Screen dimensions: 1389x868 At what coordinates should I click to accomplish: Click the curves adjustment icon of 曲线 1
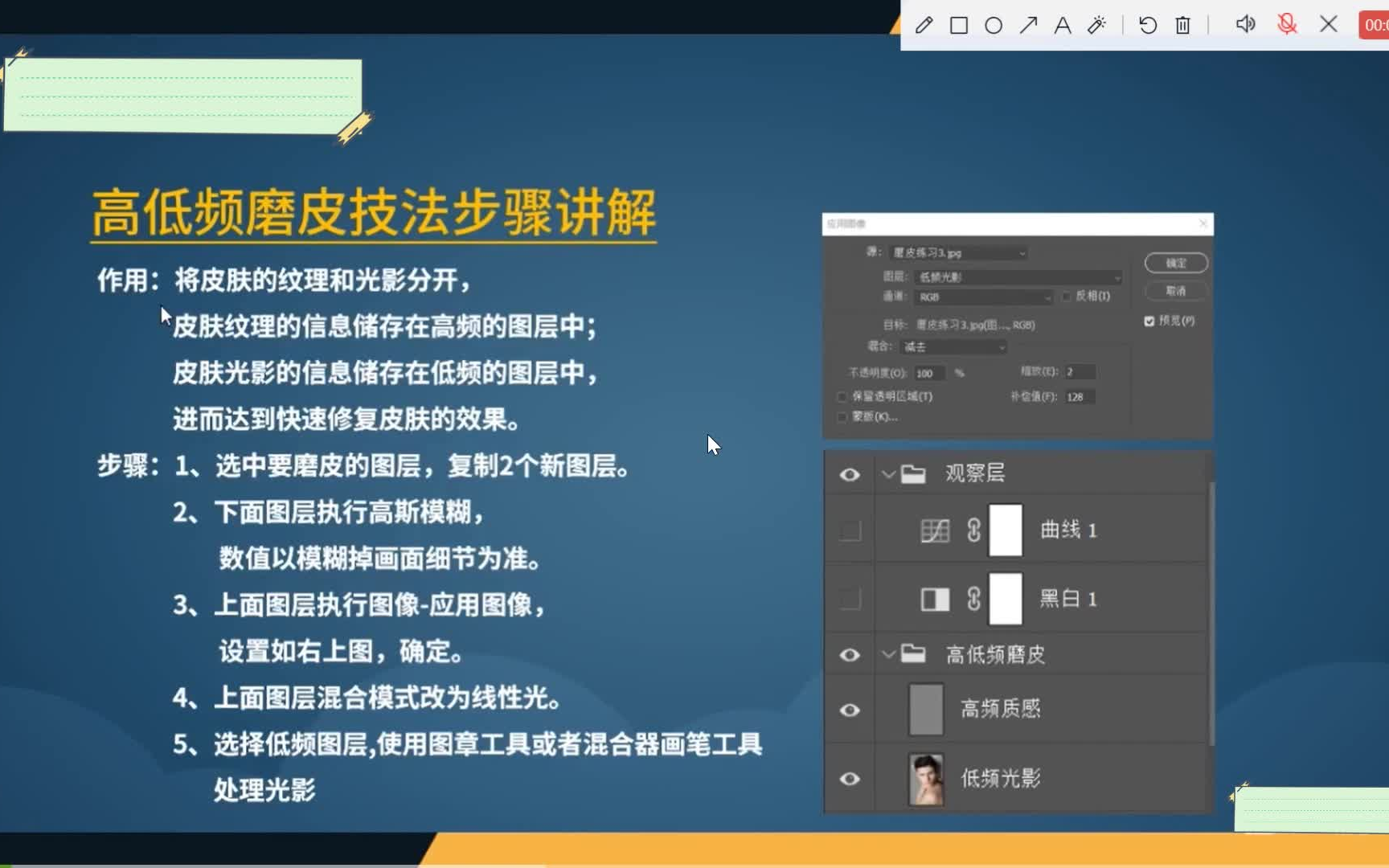point(935,530)
